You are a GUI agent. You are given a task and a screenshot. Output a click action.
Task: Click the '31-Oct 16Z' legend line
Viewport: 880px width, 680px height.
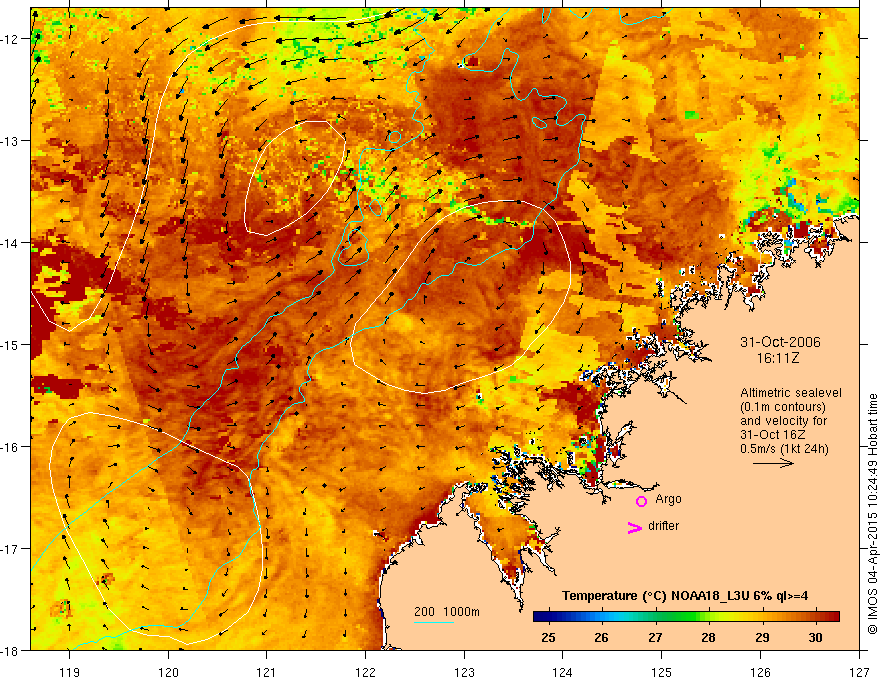click(772, 435)
